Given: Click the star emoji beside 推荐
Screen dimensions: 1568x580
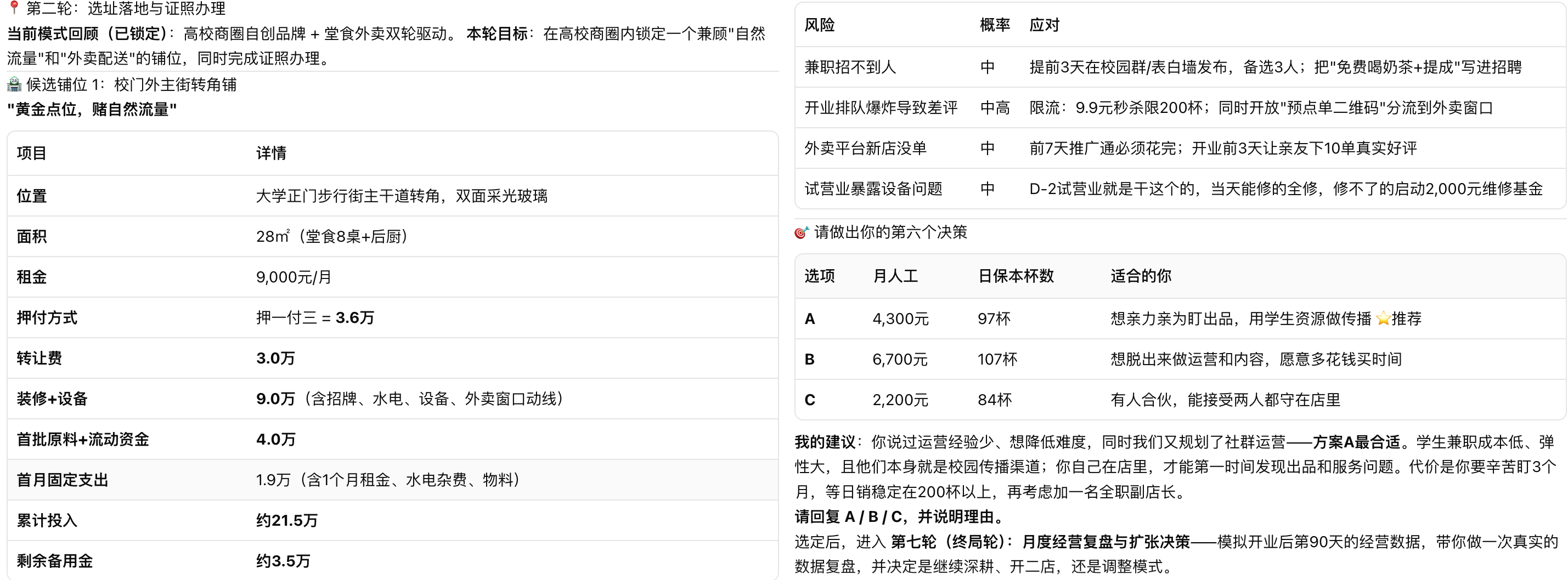Looking at the screenshot, I should click(1383, 319).
